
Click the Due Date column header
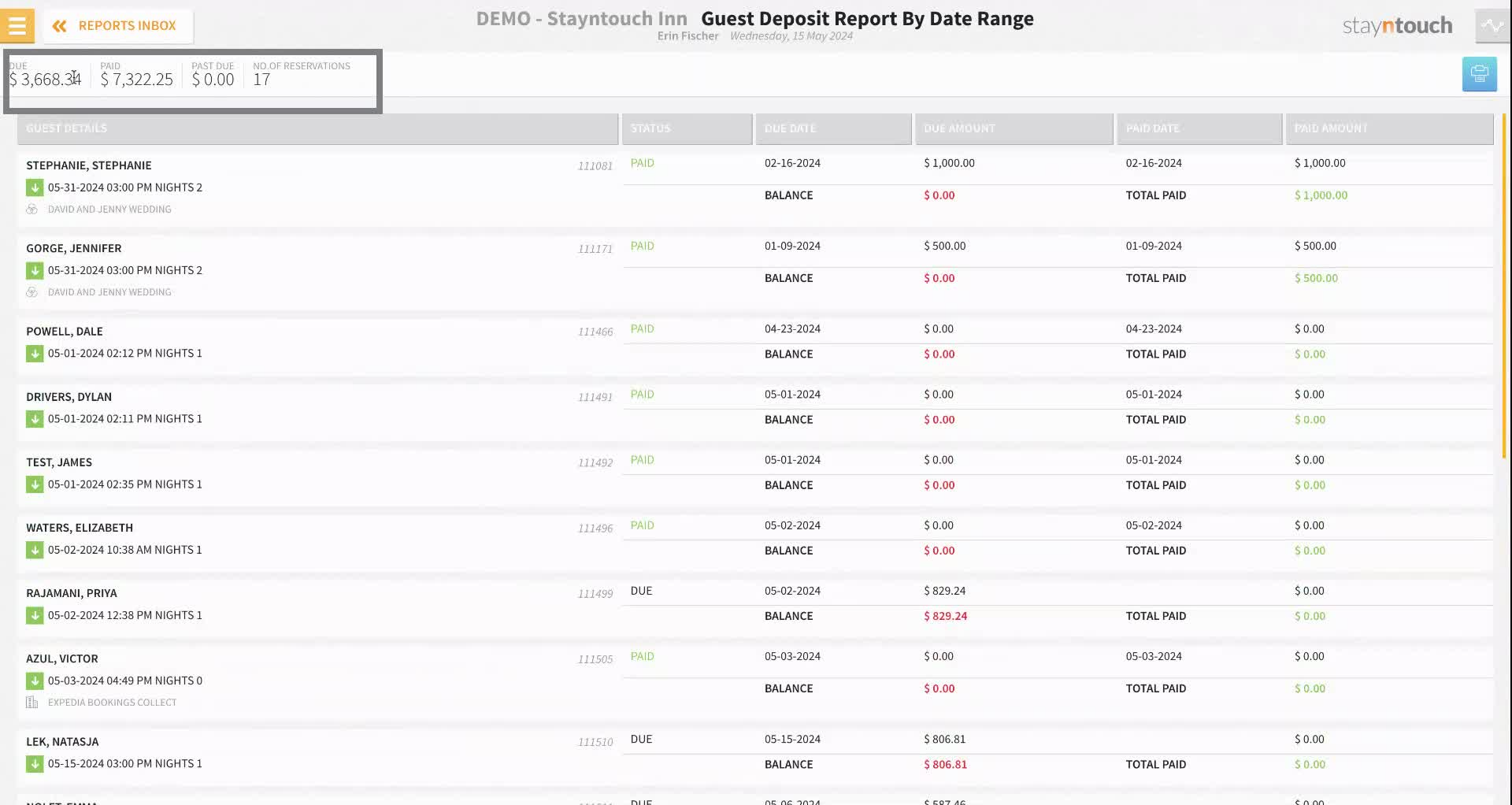coord(833,128)
